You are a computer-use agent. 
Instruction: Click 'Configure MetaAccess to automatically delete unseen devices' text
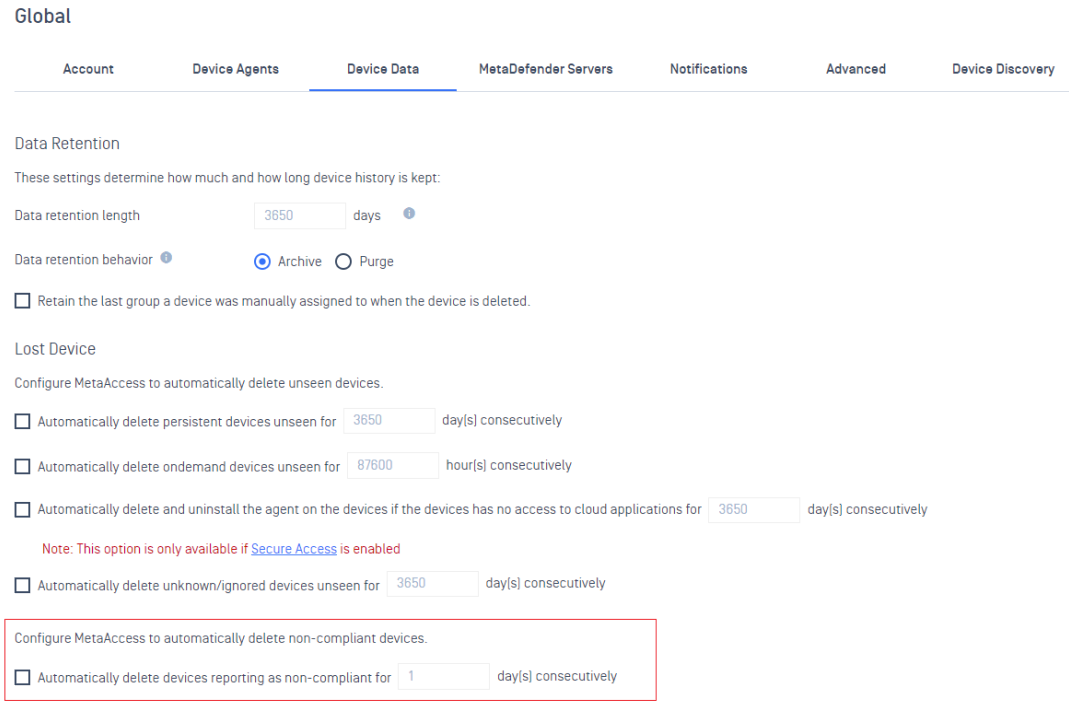[199, 383]
